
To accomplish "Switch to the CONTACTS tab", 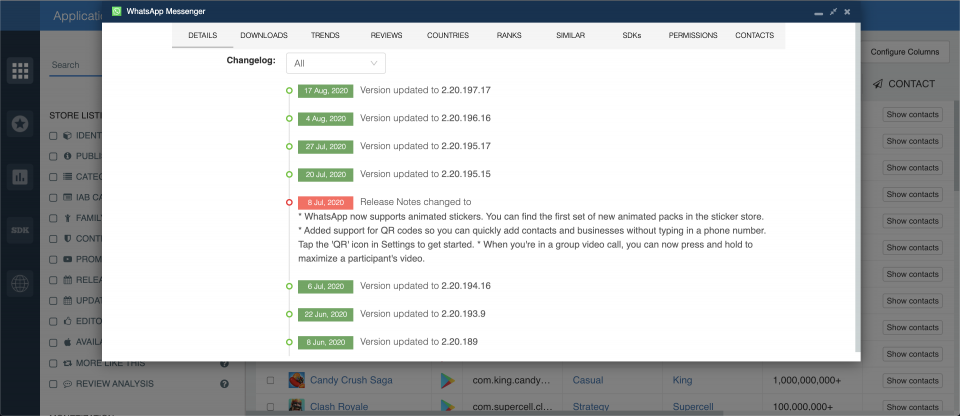I will [754, 36].
